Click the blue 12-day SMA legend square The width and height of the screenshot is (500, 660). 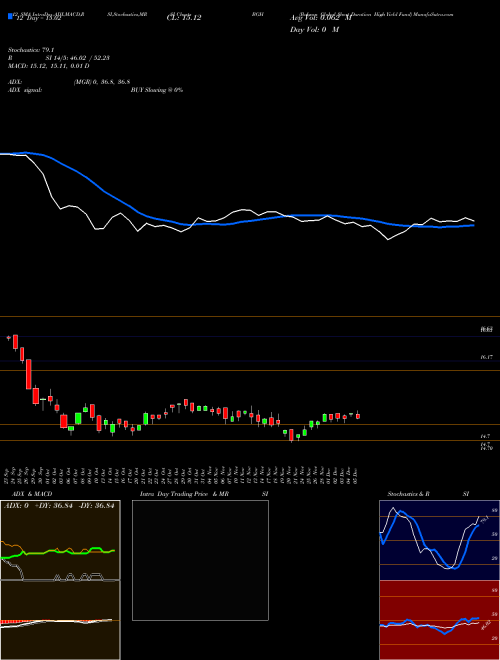tap(10, 16)
